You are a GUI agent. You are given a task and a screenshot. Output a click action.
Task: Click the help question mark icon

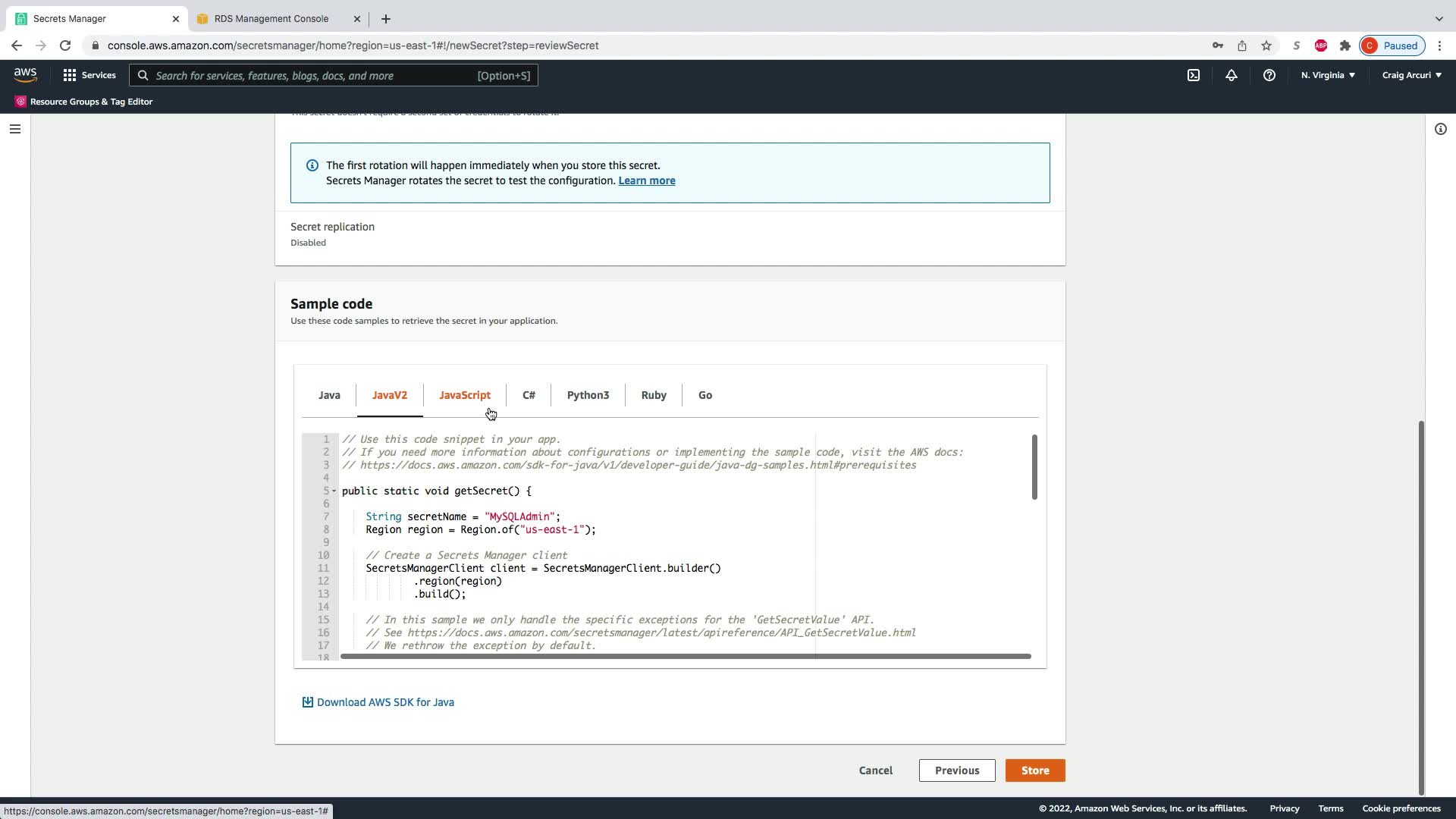coord(1269,75)
